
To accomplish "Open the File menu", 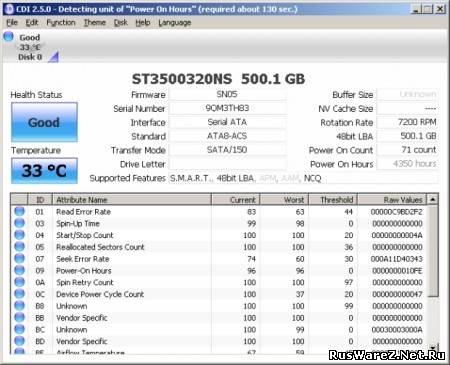I will [x=12, y=23].
